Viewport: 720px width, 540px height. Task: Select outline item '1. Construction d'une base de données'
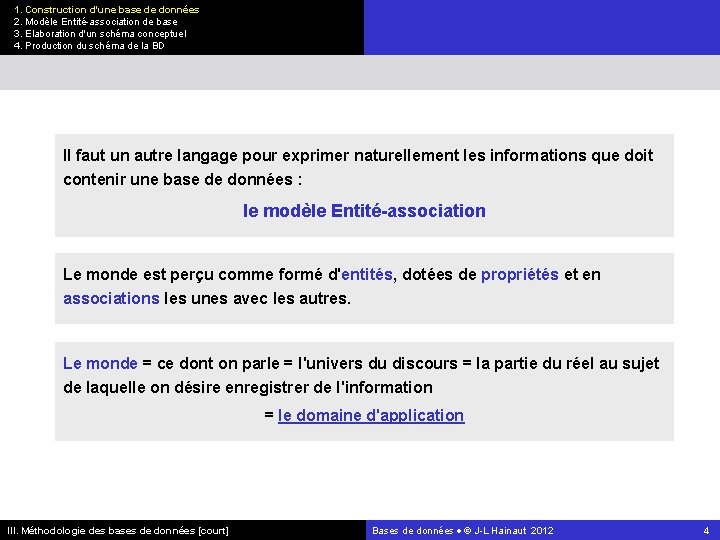[107, 10]
